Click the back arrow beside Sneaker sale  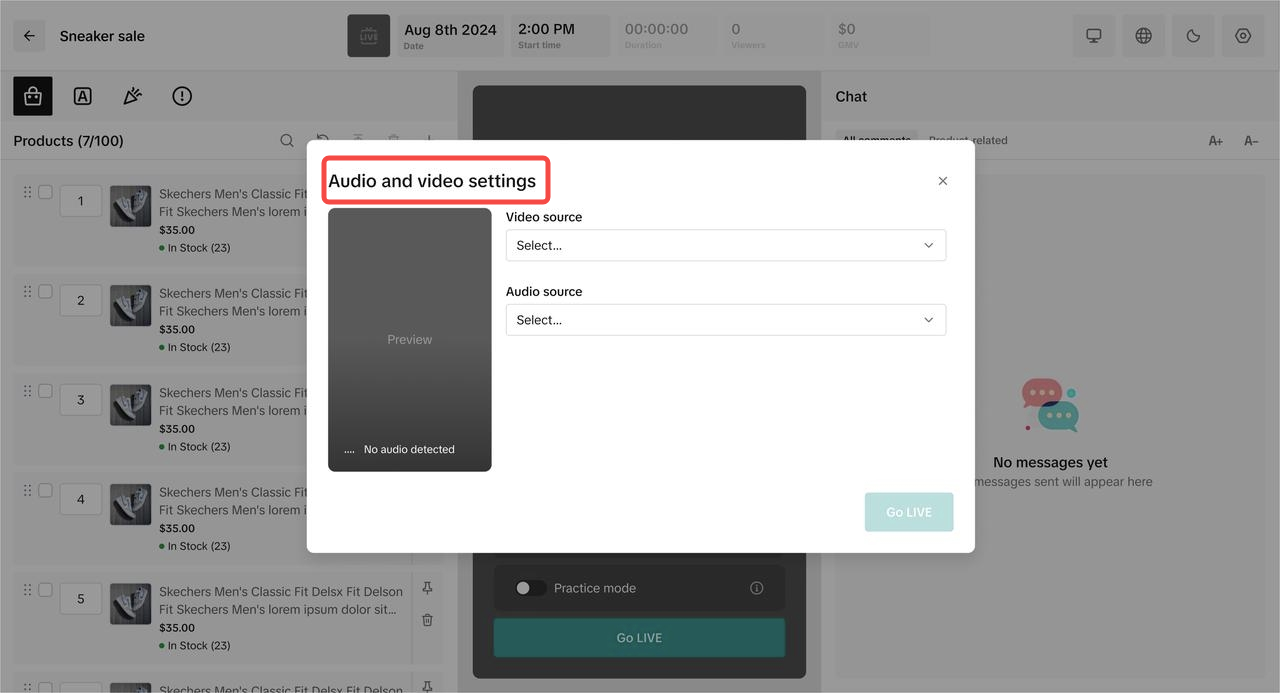(x=29, y=36)
